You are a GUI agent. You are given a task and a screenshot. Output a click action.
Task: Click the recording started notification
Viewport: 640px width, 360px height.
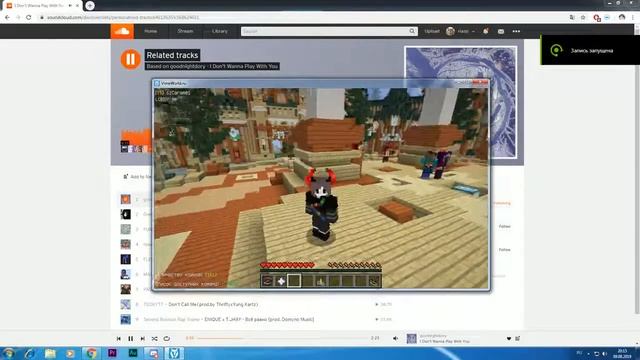(x=590, y=50)
